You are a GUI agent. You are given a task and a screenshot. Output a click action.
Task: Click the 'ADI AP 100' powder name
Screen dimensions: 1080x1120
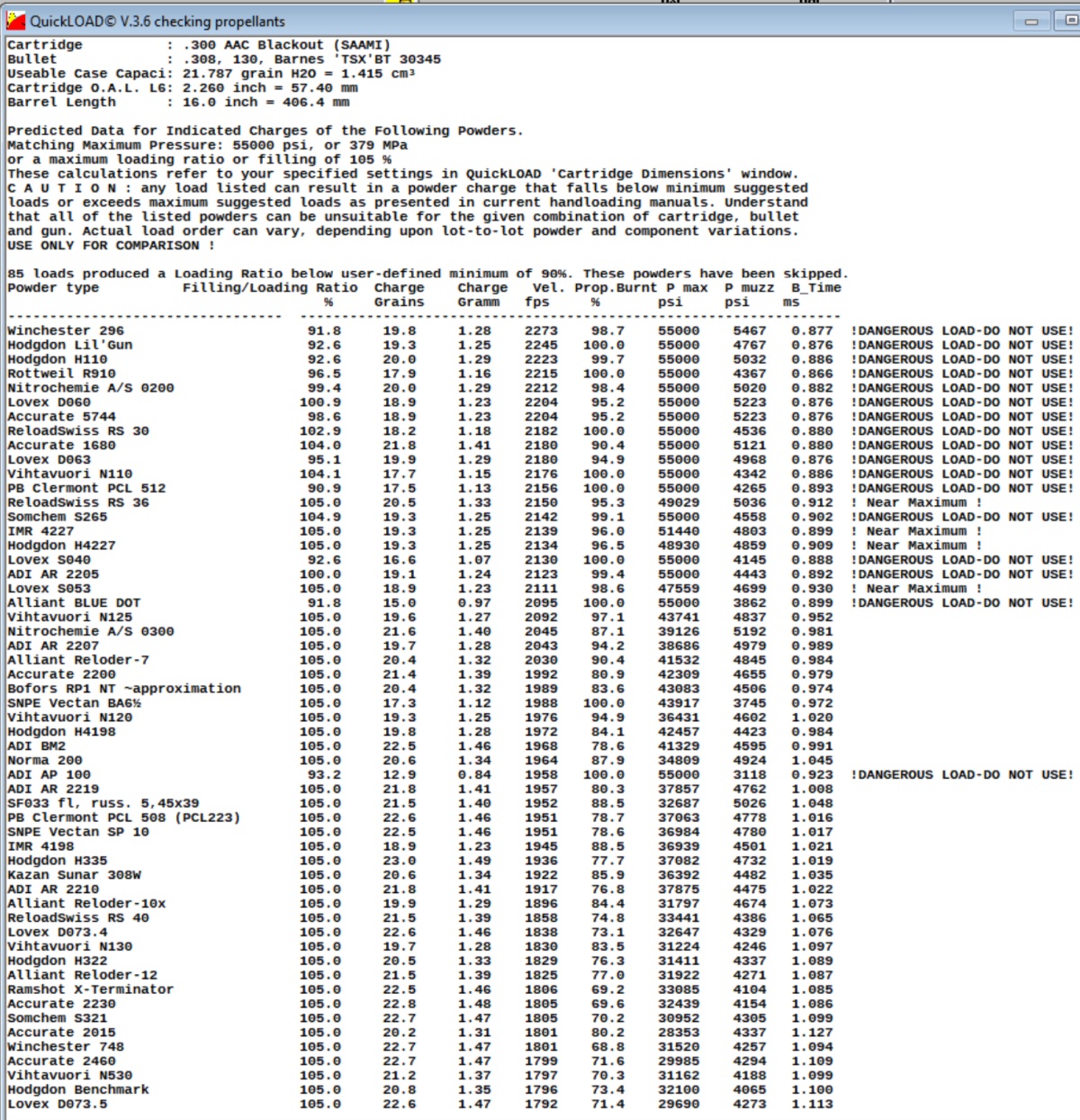(49, 774)
